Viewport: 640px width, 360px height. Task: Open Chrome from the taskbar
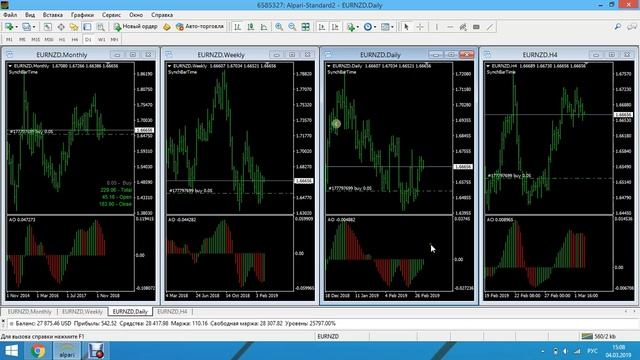click(38, 351)
